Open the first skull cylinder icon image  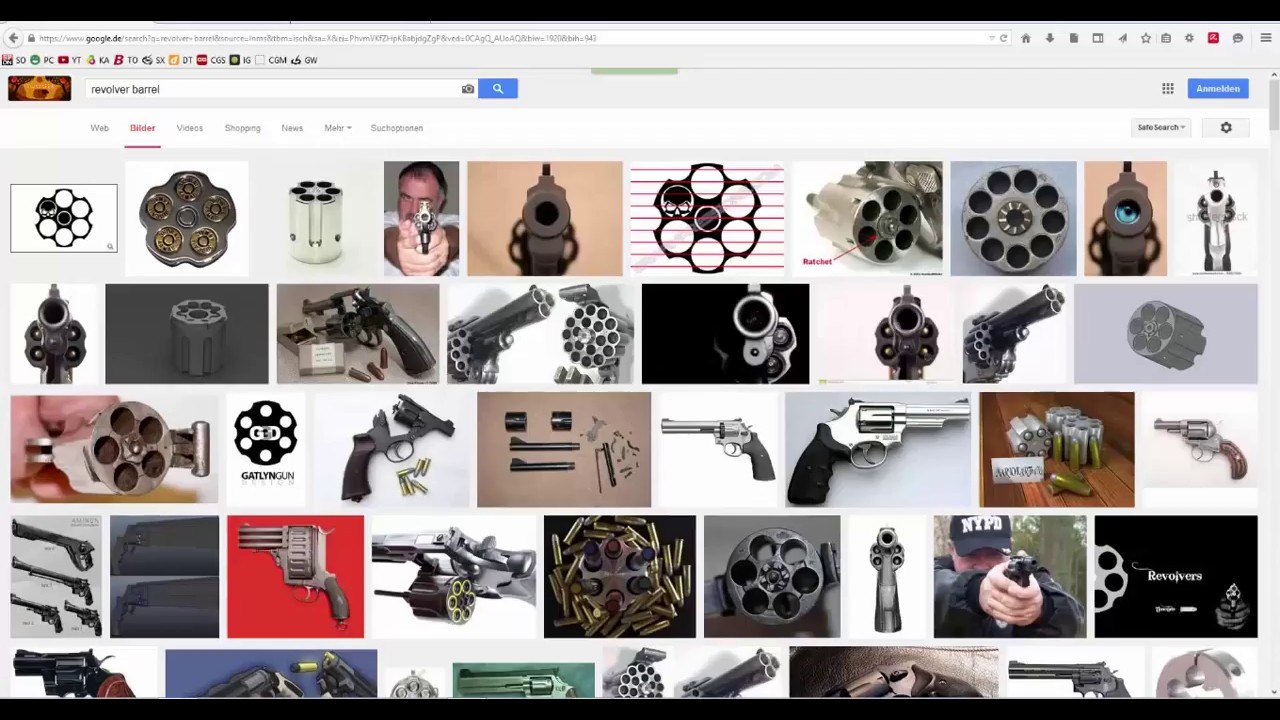(64, 218)
